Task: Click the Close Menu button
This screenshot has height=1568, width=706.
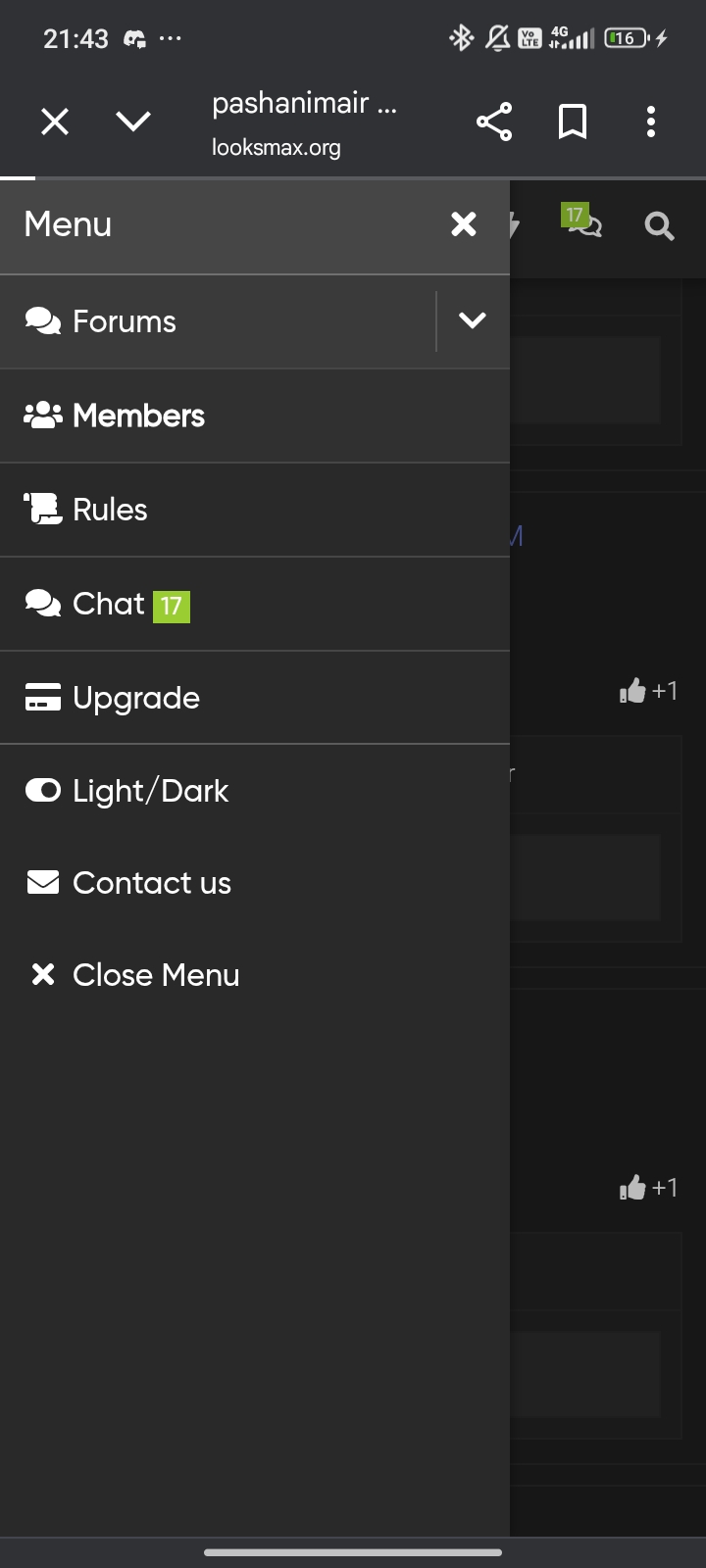Action: pyautogui.click(x=155, y=975)
